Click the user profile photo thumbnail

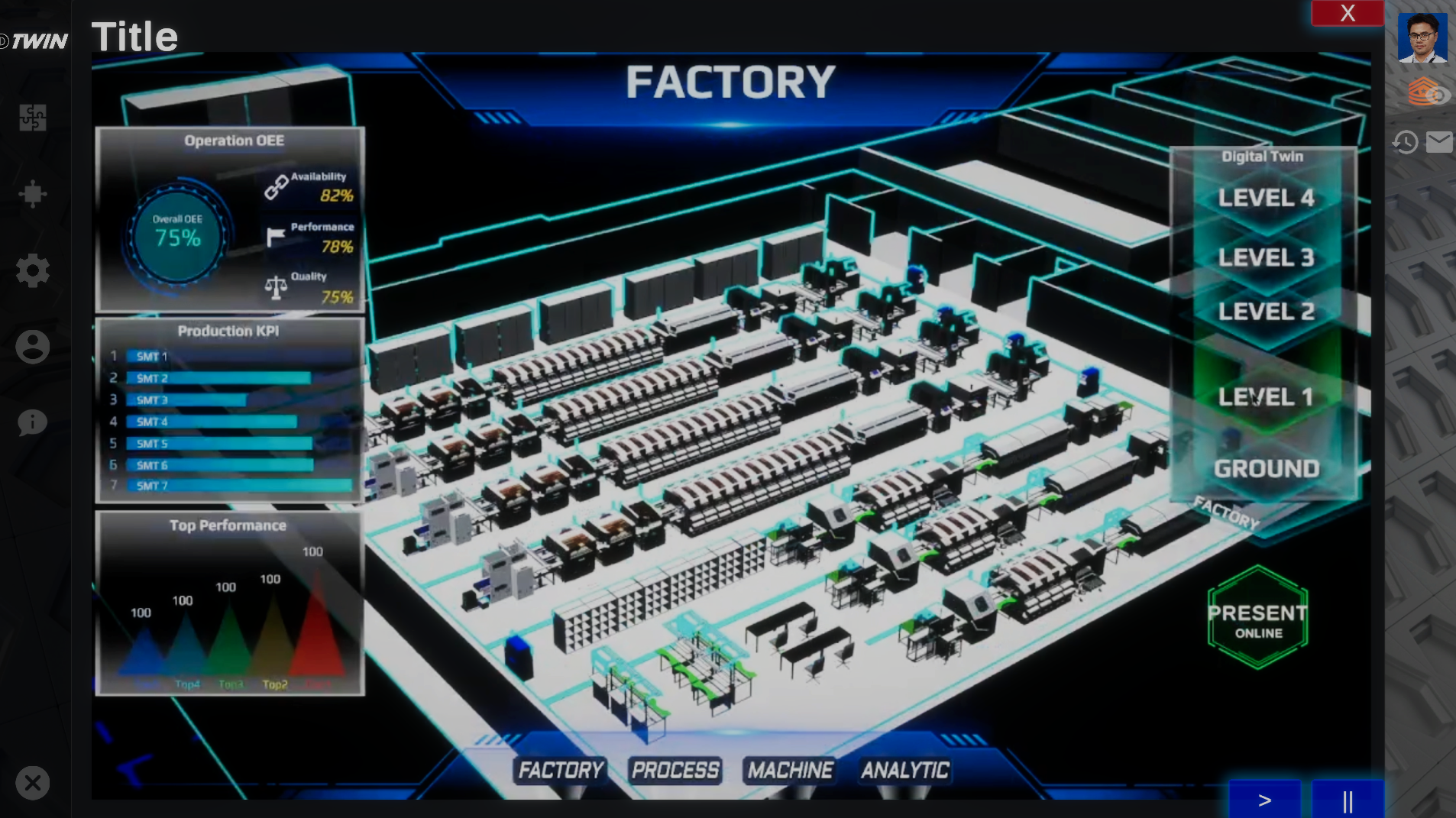1422,37
